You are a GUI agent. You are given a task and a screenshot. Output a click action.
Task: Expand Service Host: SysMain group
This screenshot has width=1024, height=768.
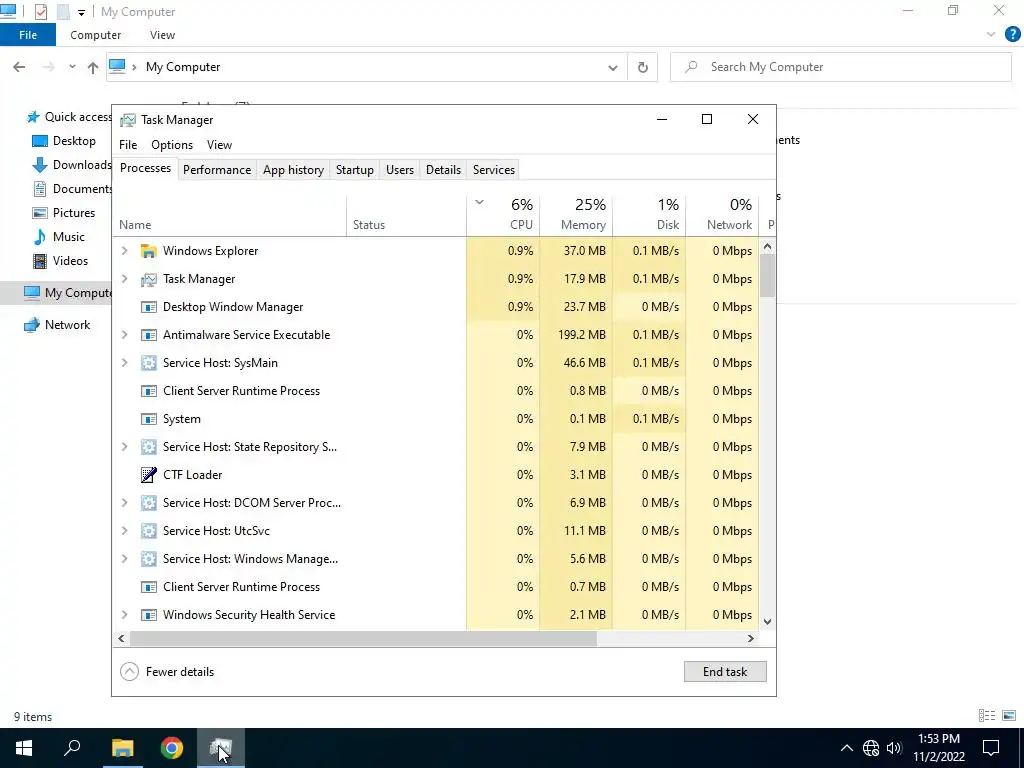pyautogui.click(x=125, y=363)
